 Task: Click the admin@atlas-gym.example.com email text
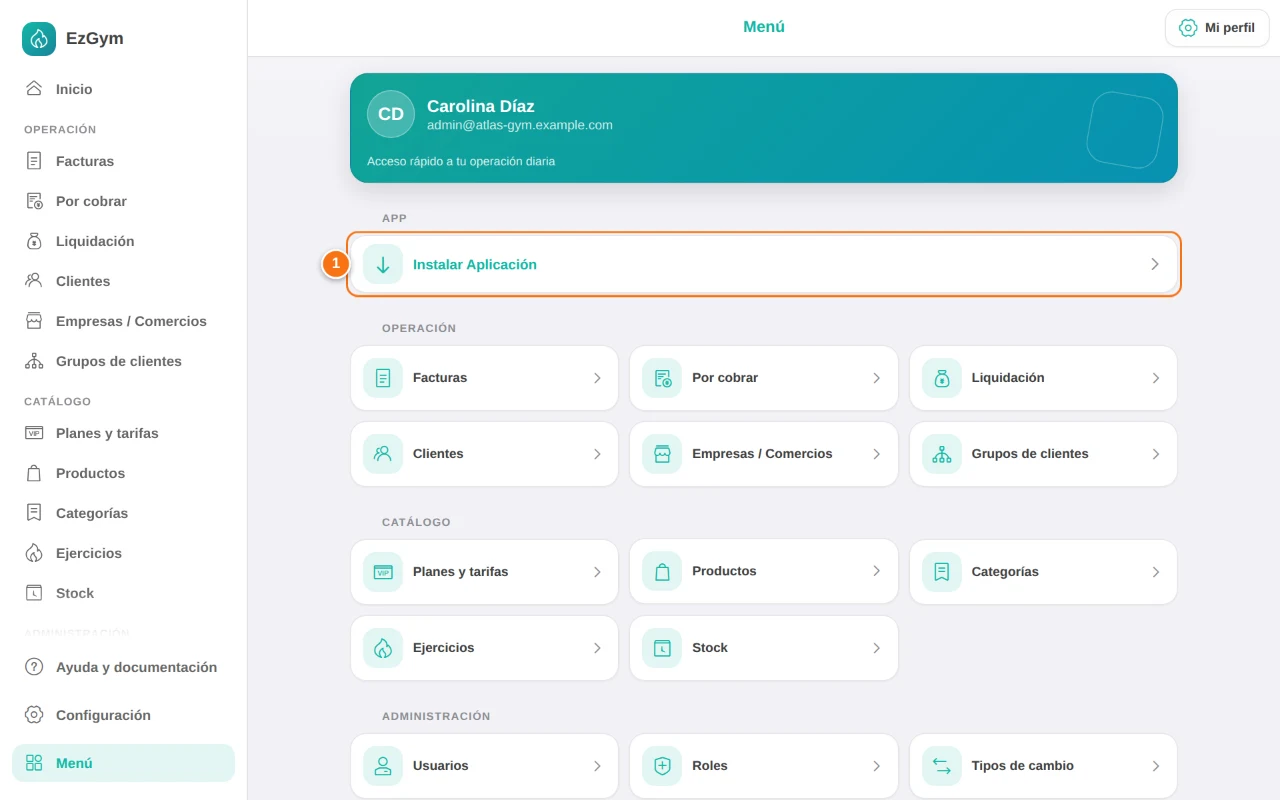point(520,125)
